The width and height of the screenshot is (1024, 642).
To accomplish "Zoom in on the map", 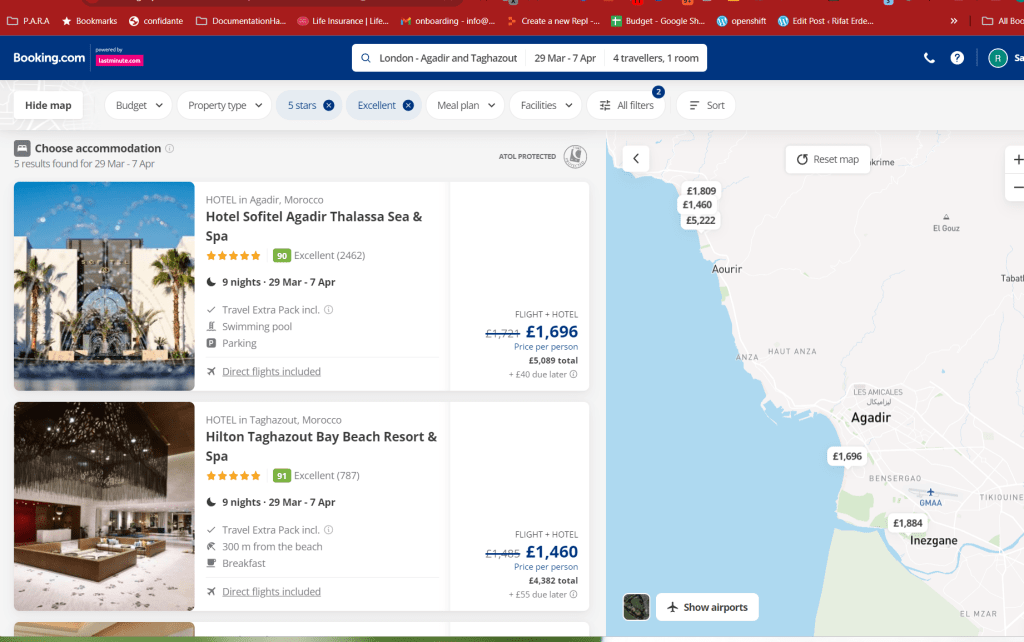I will [x=1017, y=159].
